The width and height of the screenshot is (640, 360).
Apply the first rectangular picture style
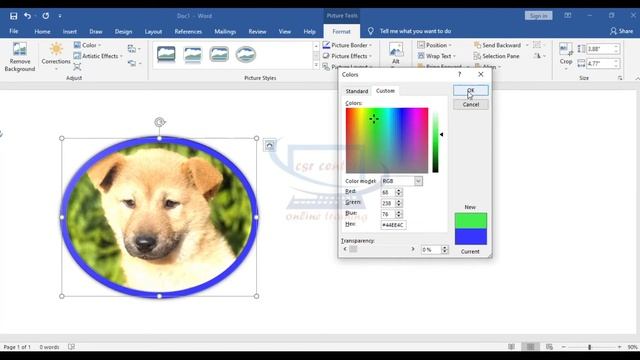coord(166,54)
